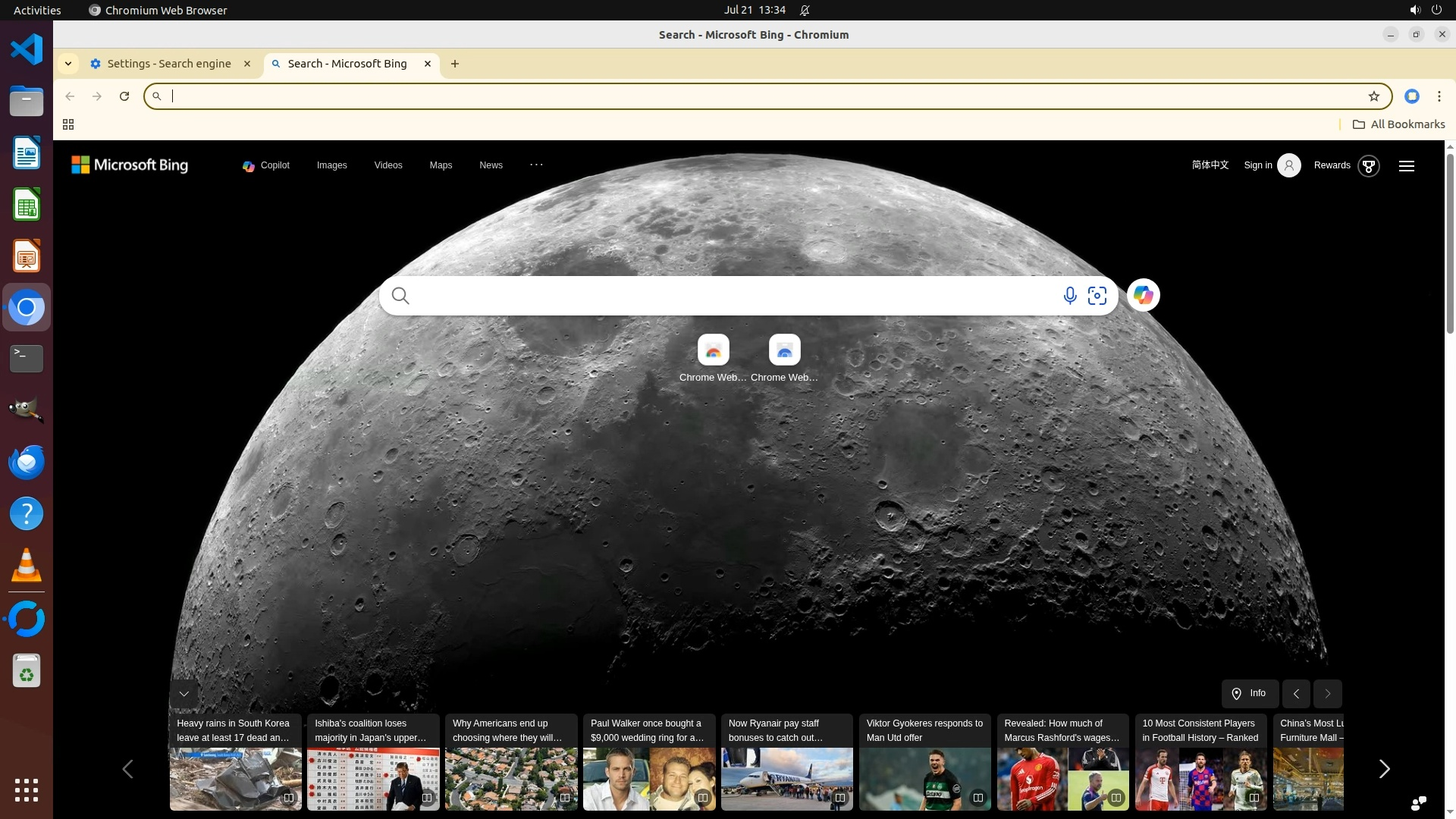Image resolution: width=1456 pixels, height=819 pixels.
Task: Open Chromium three-dot menu
Action: pyautogui.click(x=1439, y=96)
